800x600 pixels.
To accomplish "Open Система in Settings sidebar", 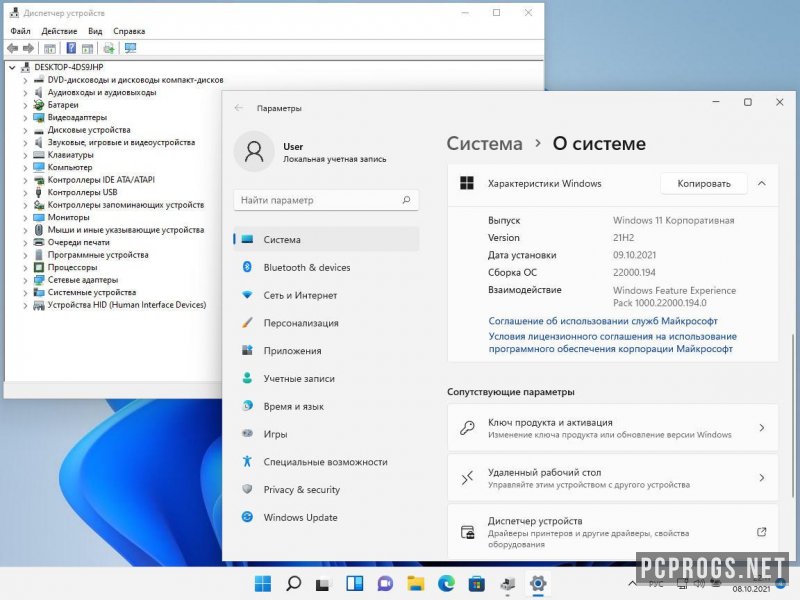I will coord(326,239).
